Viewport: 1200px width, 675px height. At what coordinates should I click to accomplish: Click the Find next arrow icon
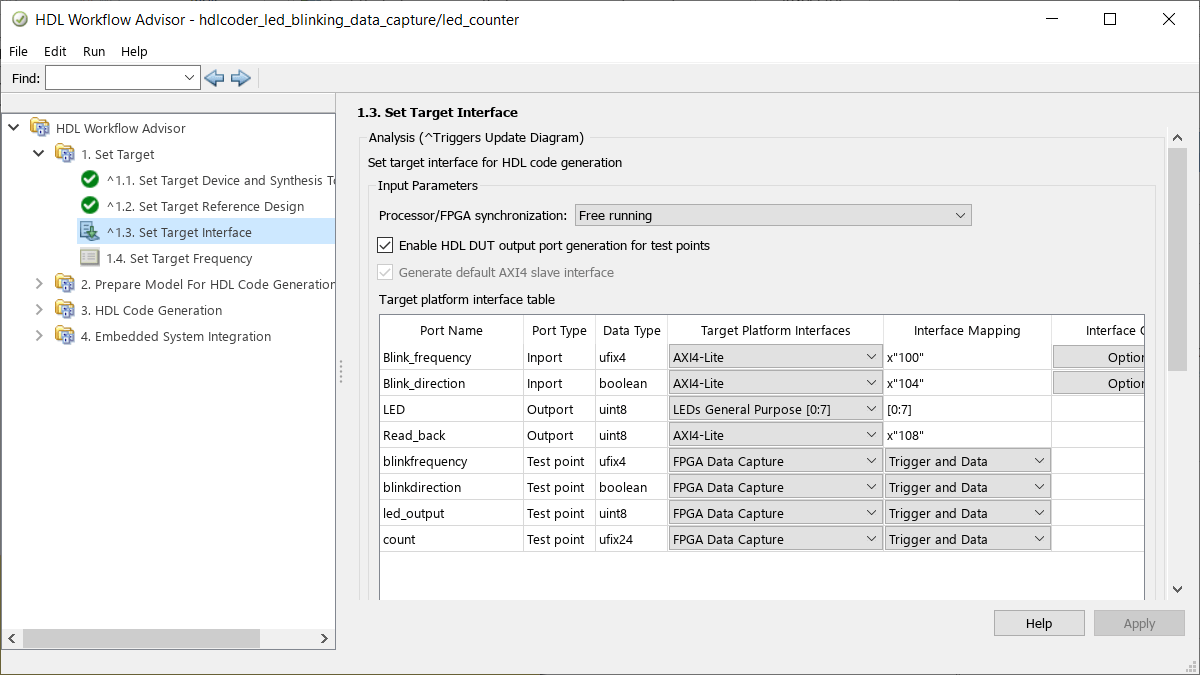pos(240,78)
